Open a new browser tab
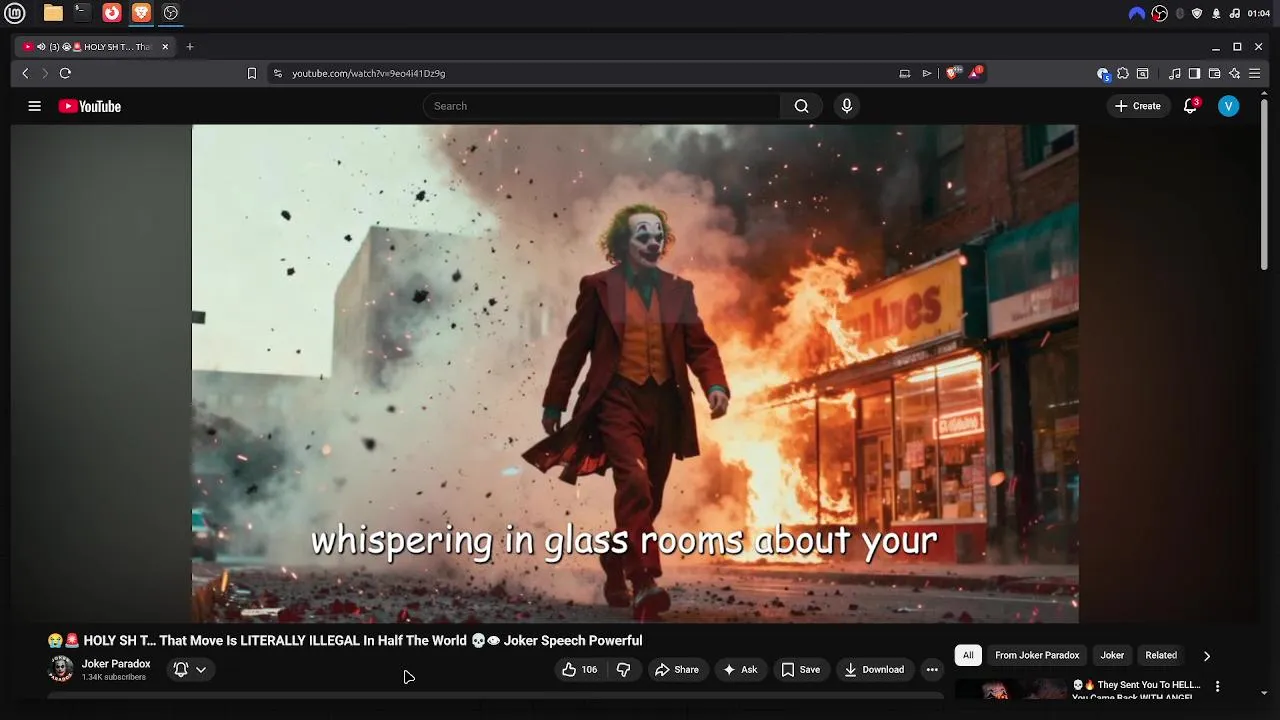The width and height of the screenshot is (1280, 720). click(190, 47)
